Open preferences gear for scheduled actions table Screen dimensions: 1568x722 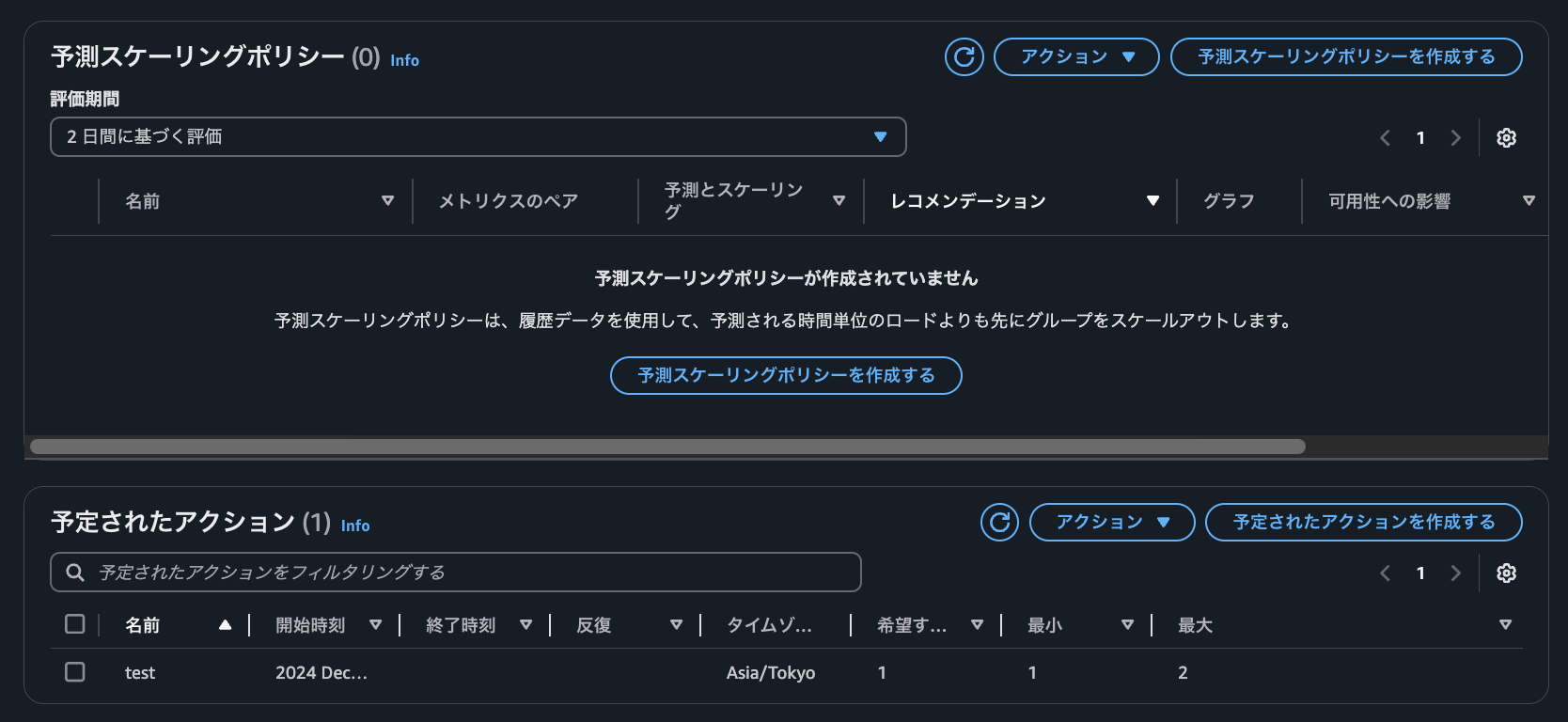coord(1507,573)
